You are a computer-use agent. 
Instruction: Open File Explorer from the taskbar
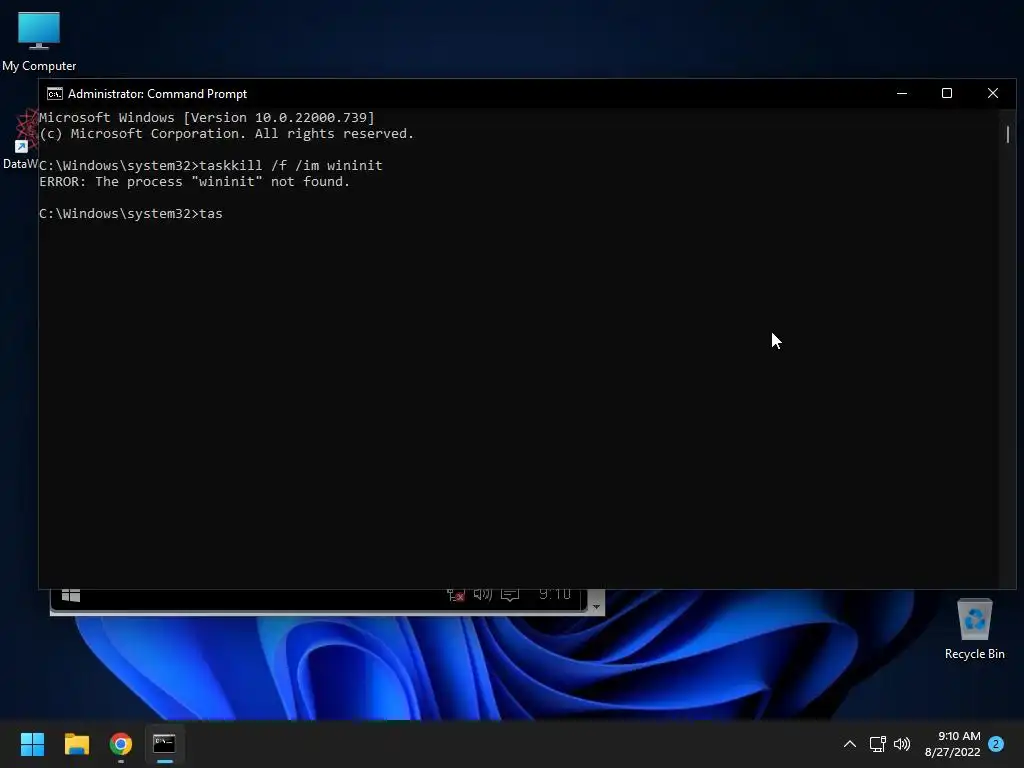[76, 744]
